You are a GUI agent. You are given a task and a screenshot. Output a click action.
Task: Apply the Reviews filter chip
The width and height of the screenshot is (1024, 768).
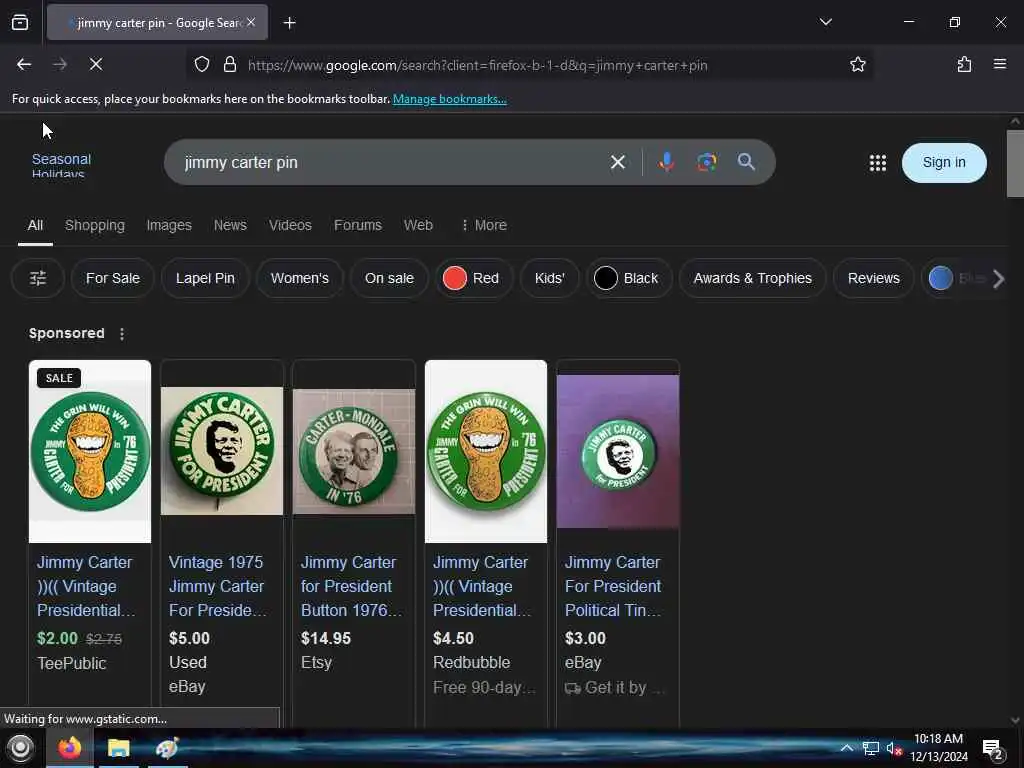[x=873, y=278]
